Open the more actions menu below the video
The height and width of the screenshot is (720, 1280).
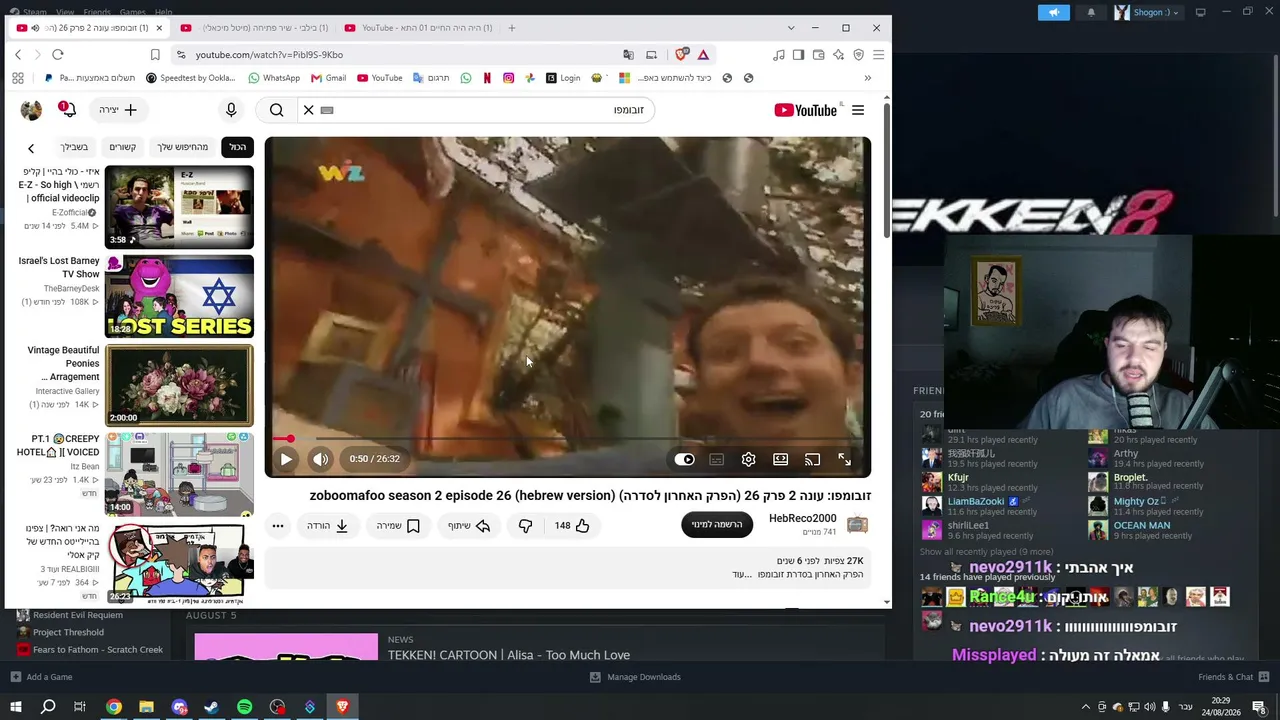[278, 526]
